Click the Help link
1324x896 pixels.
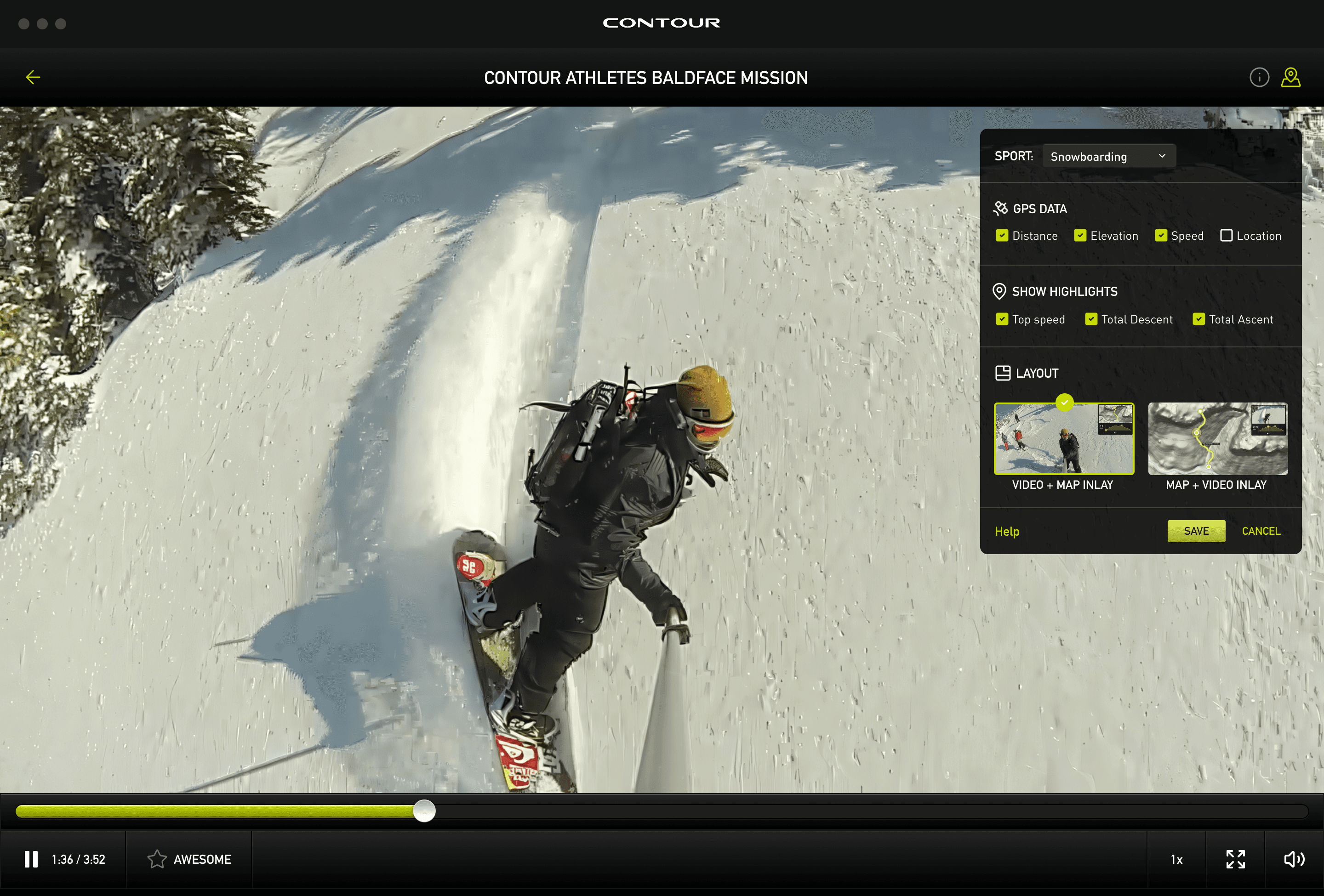click(x=1007, y=531)
